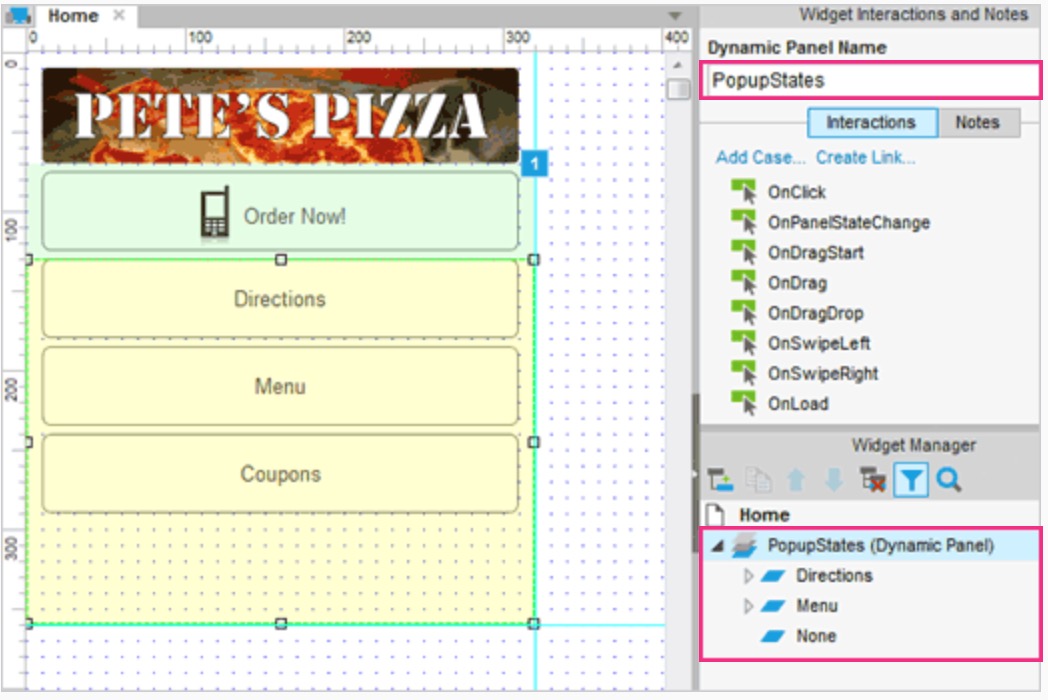Screen dimensions: 1048x700
Task: Click the Add Widget icon in Widget Manager
Action: 720,480
